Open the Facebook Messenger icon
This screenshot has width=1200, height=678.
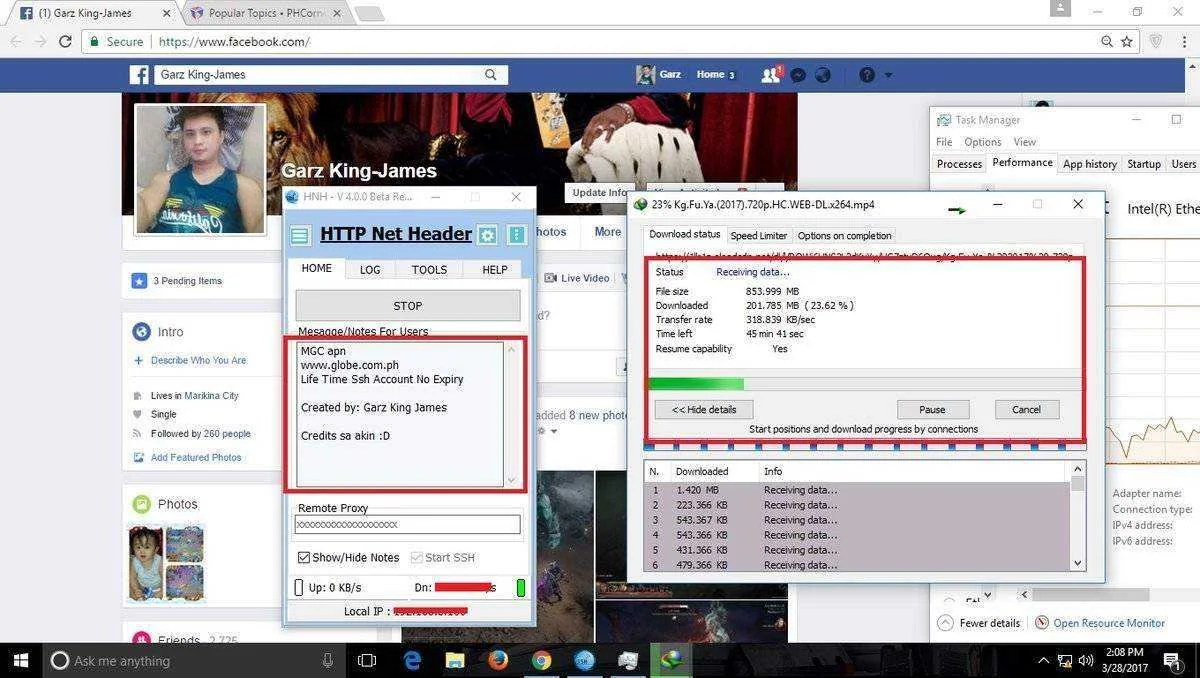point(798,75)
